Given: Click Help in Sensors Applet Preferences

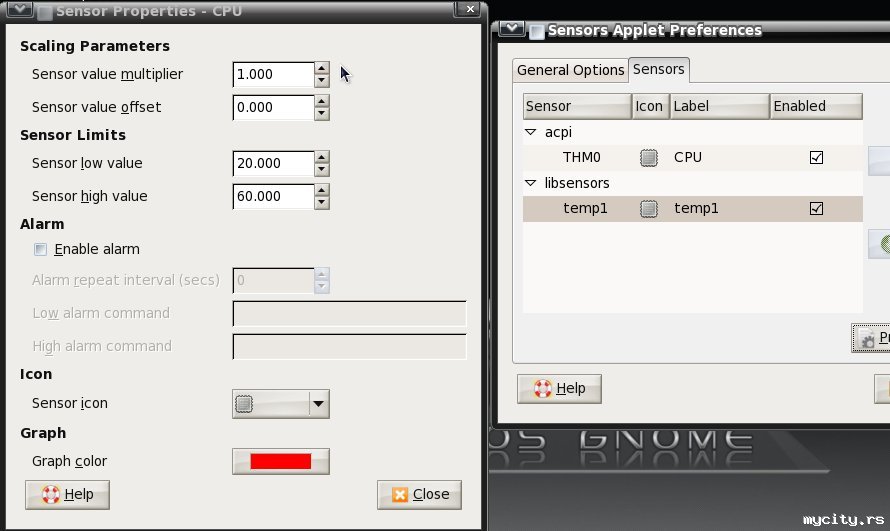Looking at the screenshot, I should pos(559,389).
